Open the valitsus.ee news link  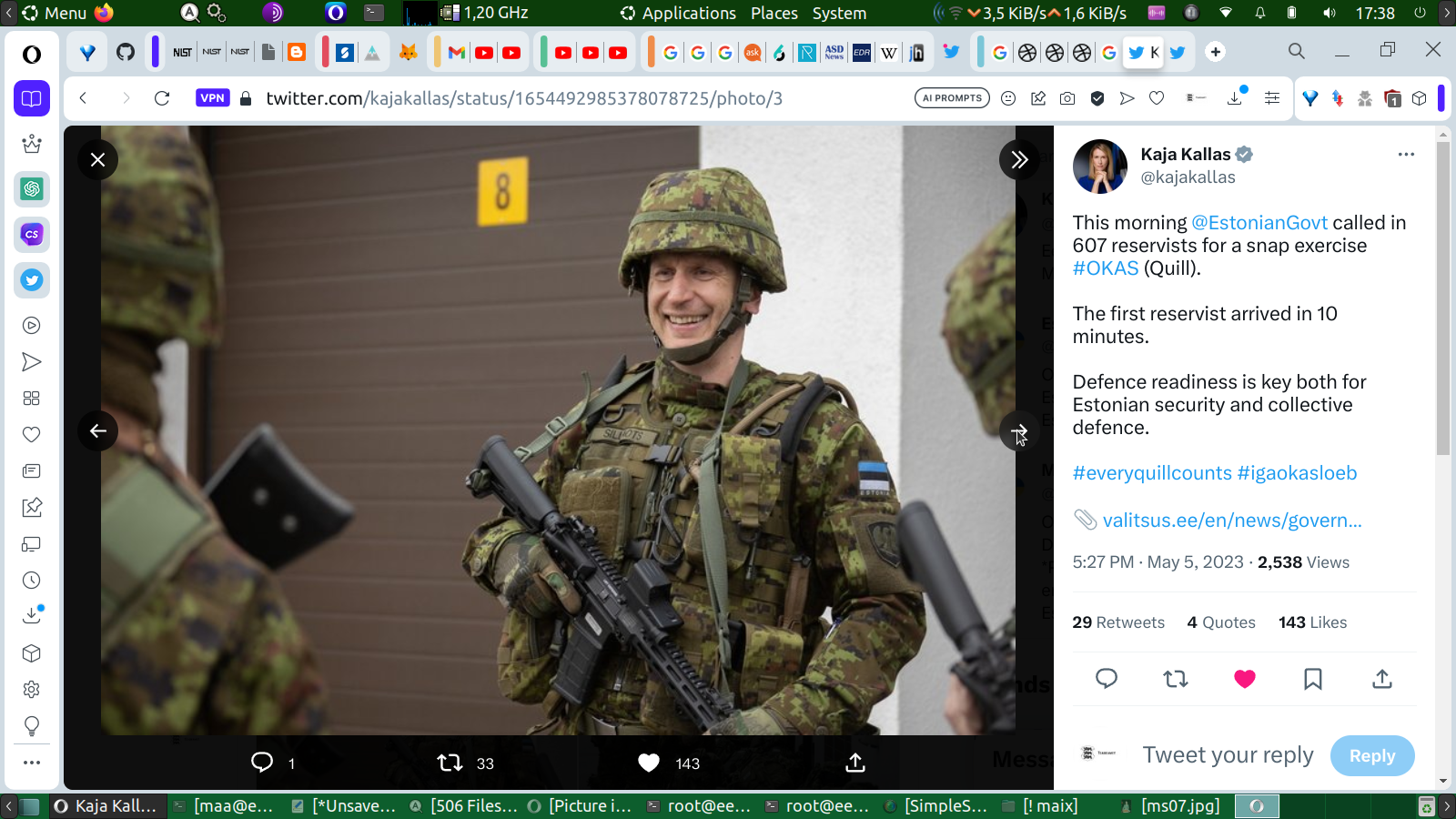(1232, 521)
